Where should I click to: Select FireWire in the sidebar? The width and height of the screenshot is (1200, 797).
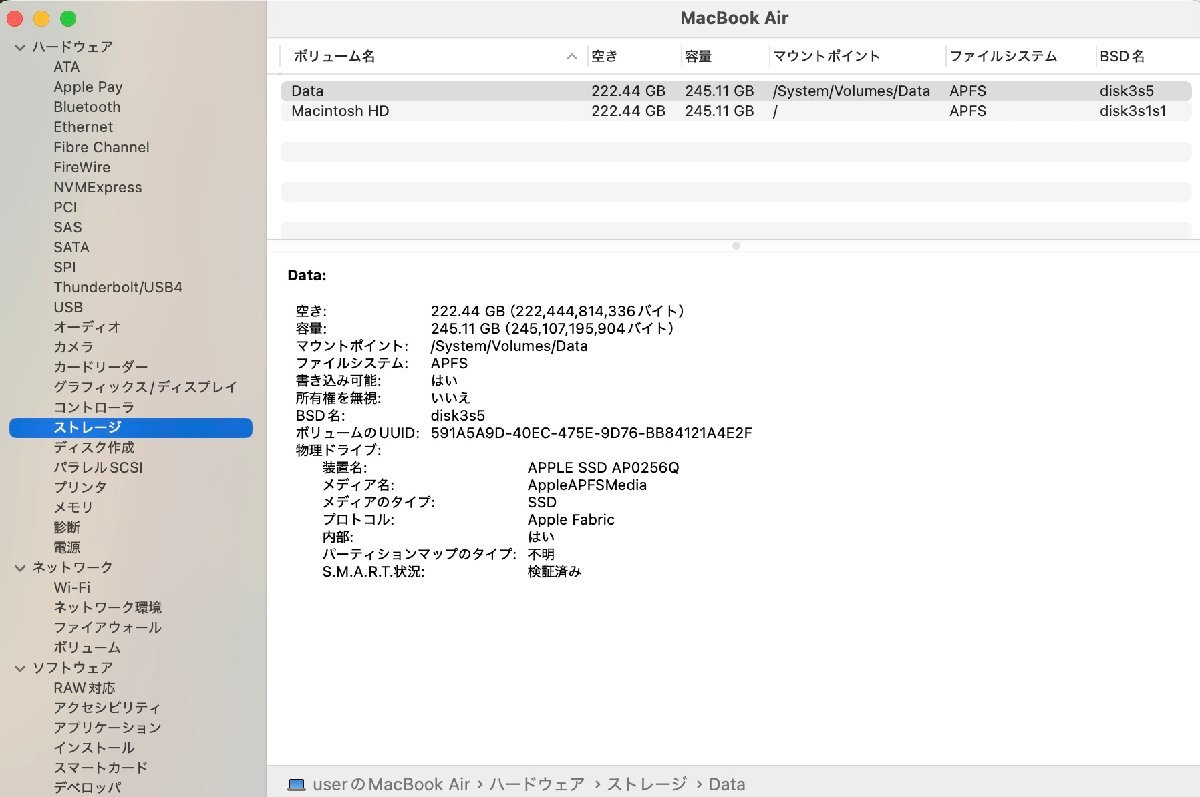82,167
